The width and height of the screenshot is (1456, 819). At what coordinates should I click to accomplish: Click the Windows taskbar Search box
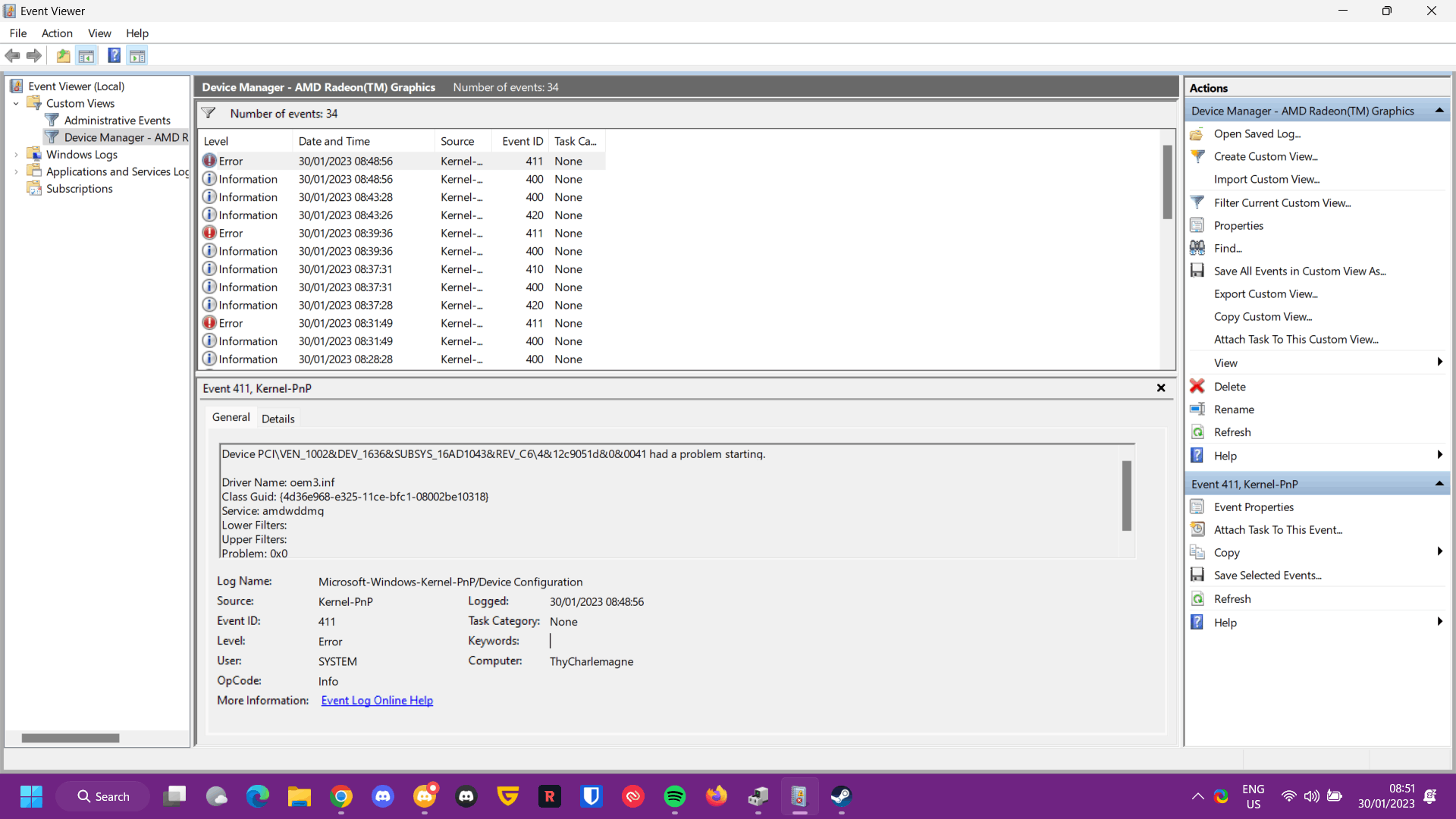click(x=103, y=796)
